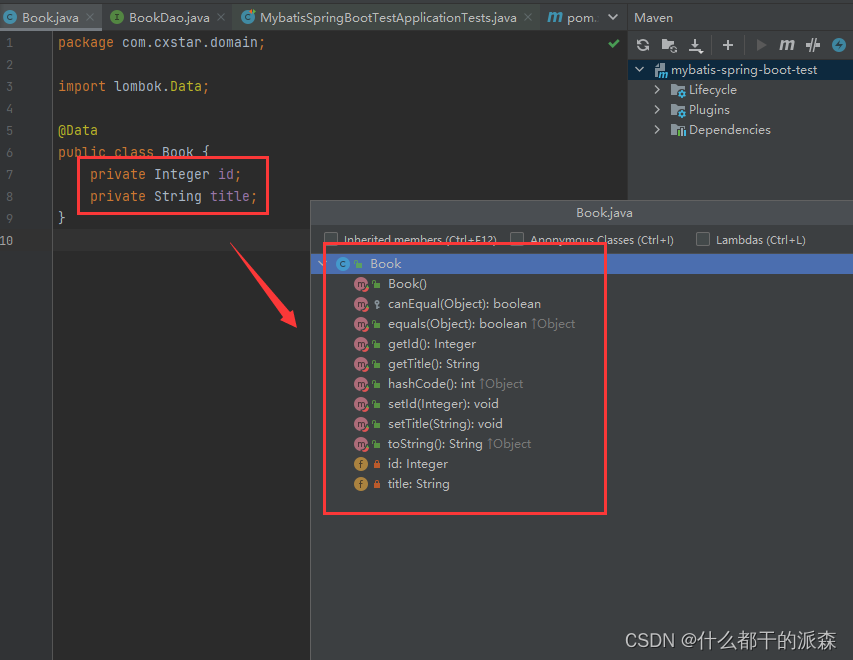The height and width of the screenshot is (660, 853).
Task: Expand the Plugins node
Action: (x=657, y=110)
